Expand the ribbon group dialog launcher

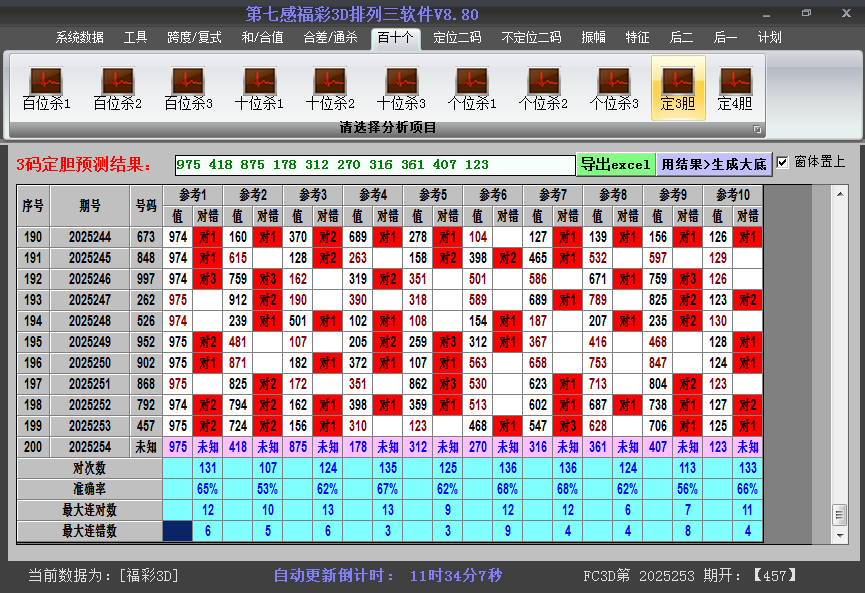[757, 129]
